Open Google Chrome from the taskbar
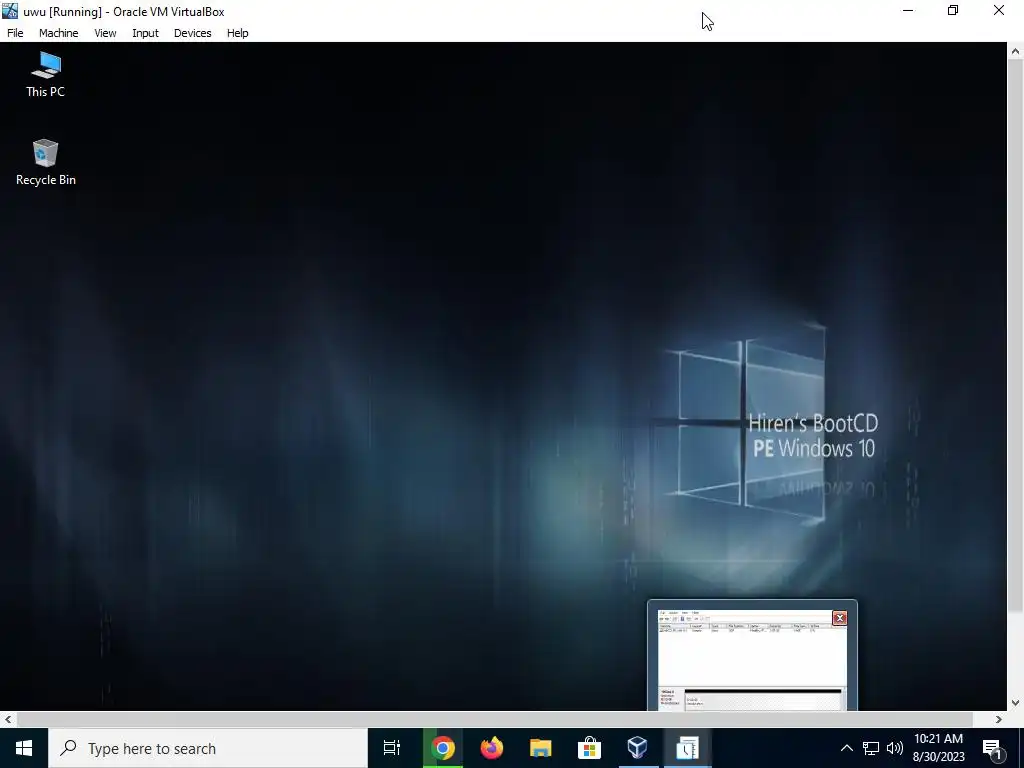The image size is (1024, 768). [x=442, y=748]
